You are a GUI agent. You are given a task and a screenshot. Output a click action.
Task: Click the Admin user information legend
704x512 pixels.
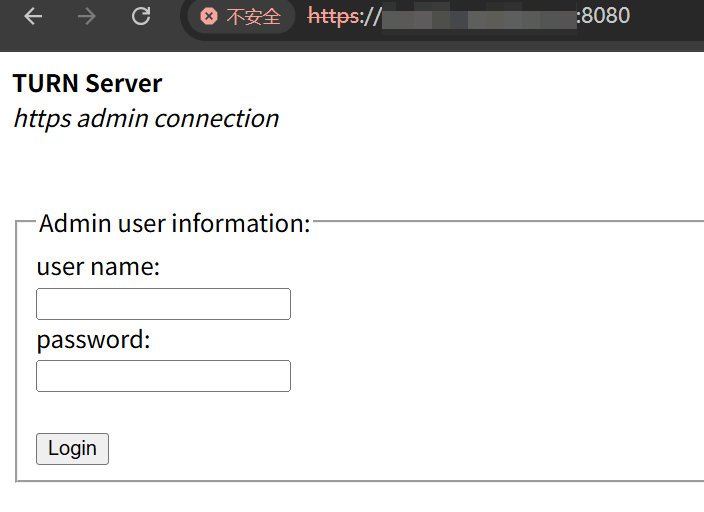(174, 223)
